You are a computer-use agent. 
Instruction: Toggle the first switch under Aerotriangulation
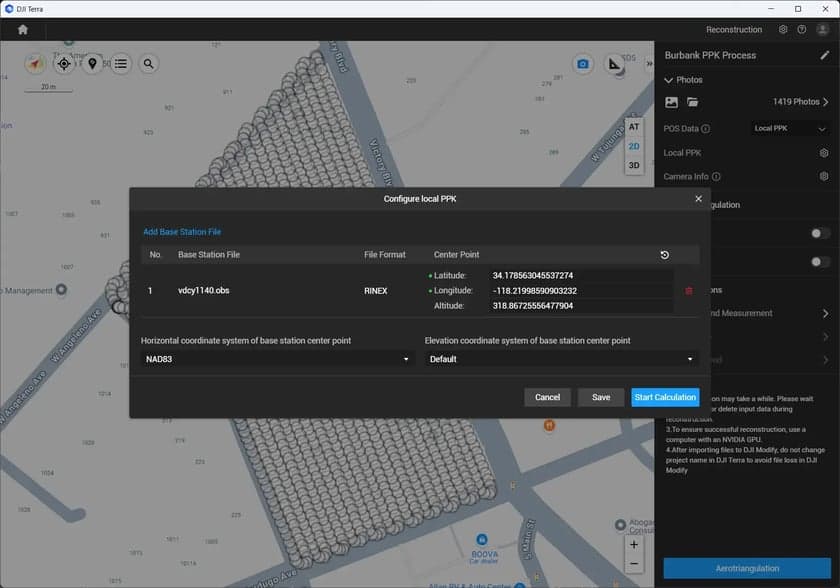click(820, 233)
